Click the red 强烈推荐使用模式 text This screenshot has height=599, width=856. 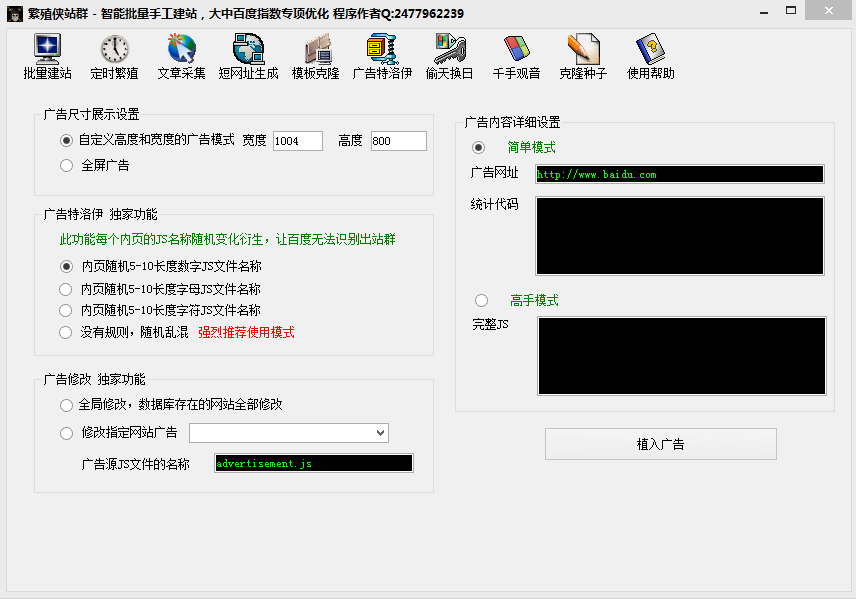click(246, 333)
